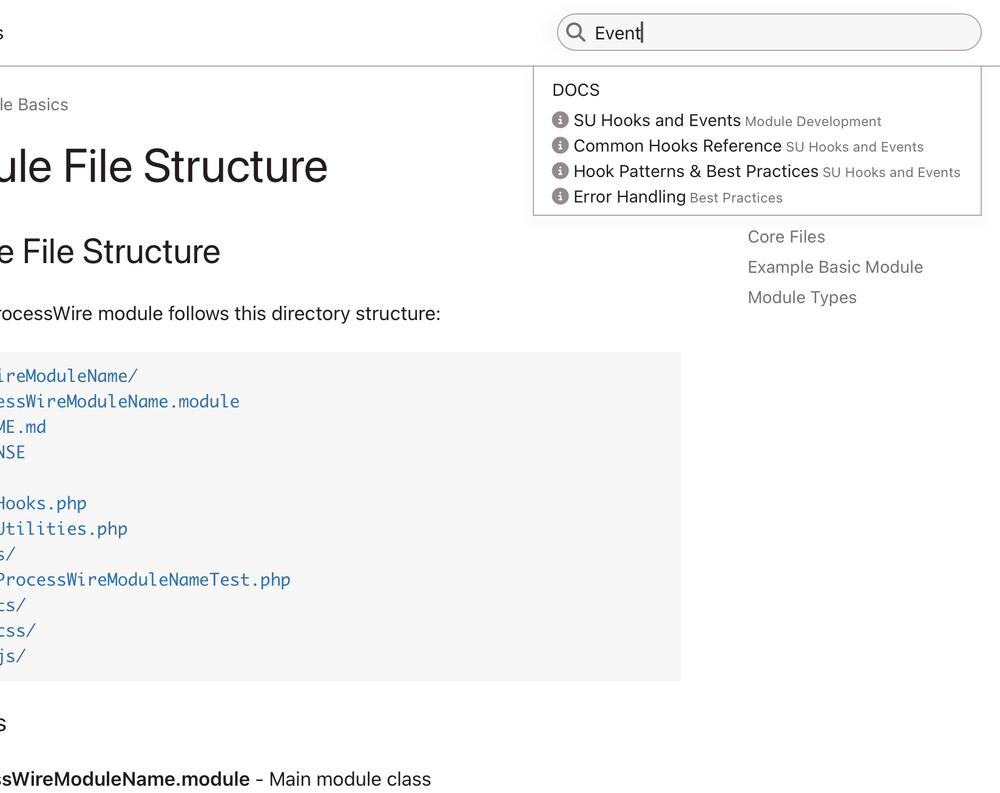Click the 'DOCS' heading in search dropdown

[x=576, y=90]
